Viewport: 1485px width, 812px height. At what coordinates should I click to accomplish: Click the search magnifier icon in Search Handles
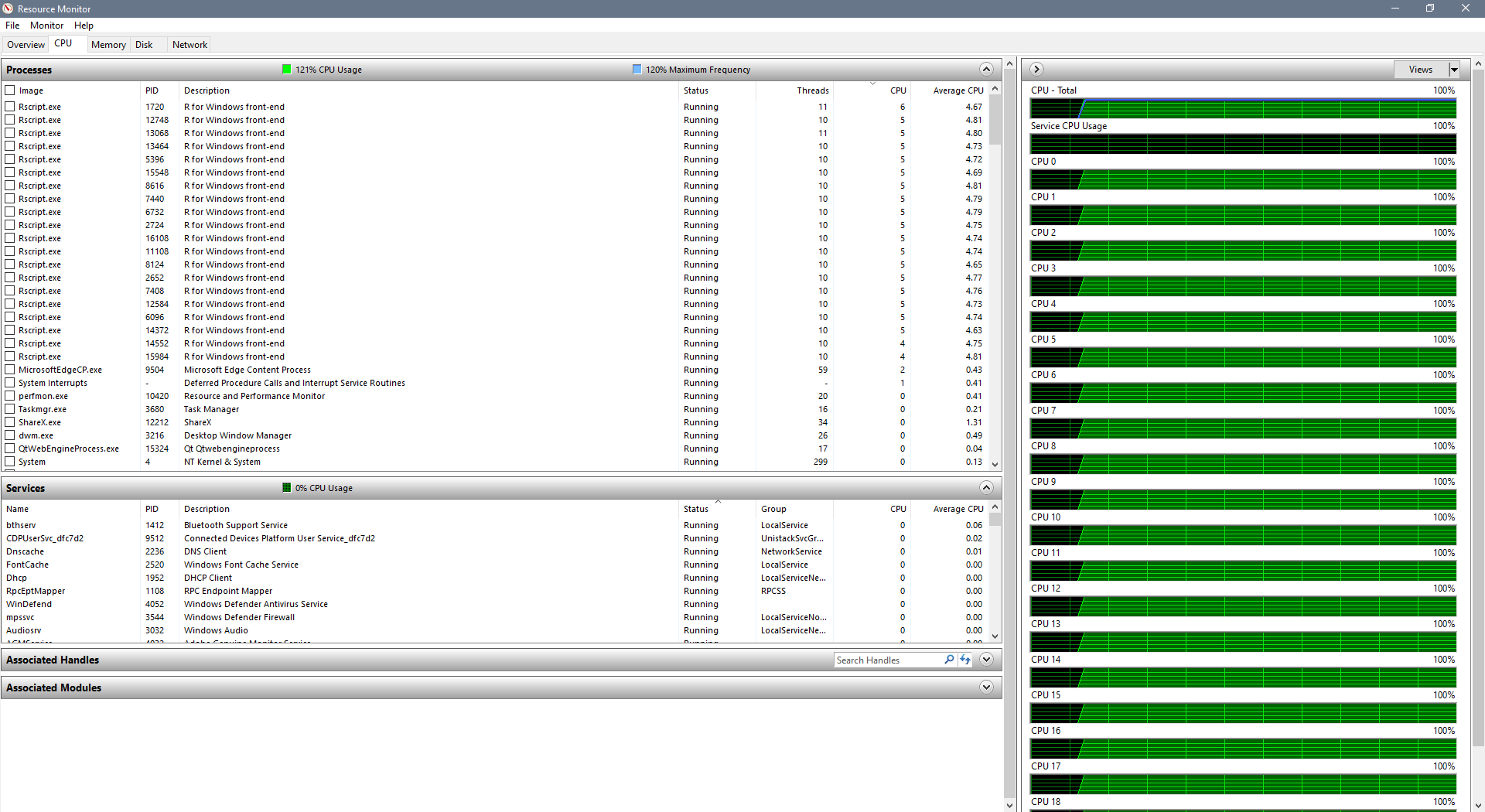[949, 660]
